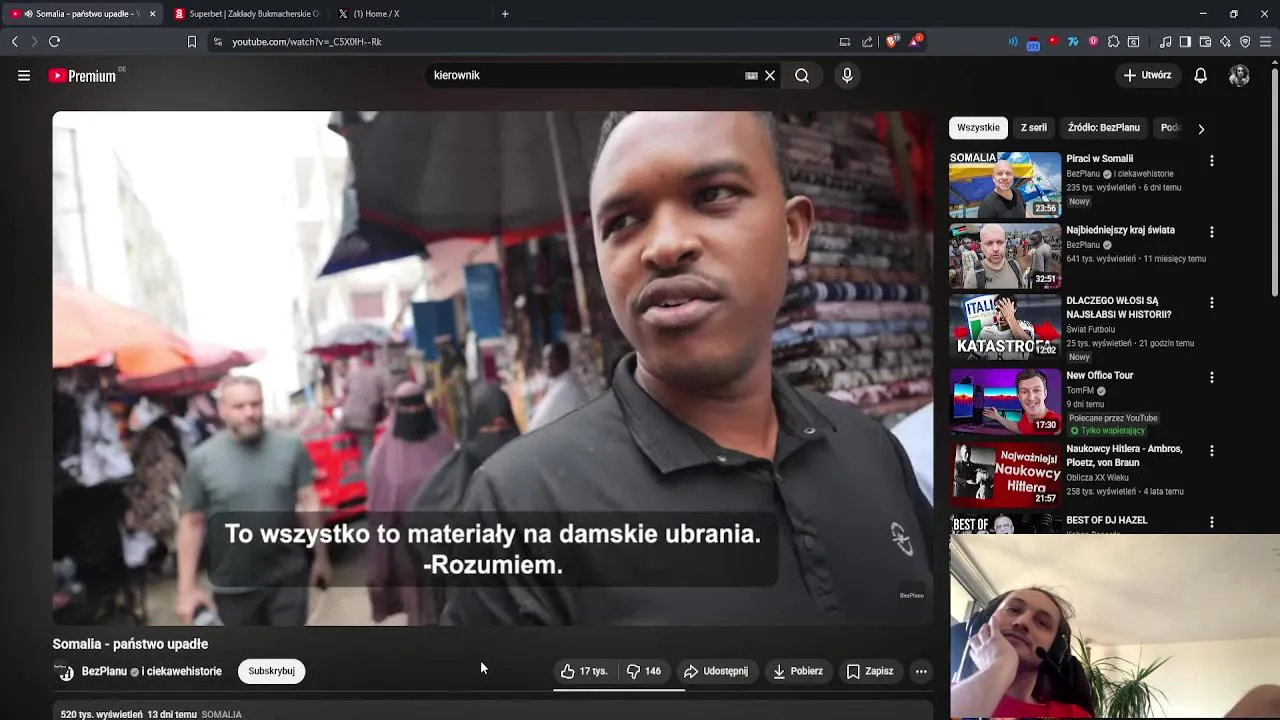Like the video with 17 tys.
The image size is (1280, 720).
[584, 671]
